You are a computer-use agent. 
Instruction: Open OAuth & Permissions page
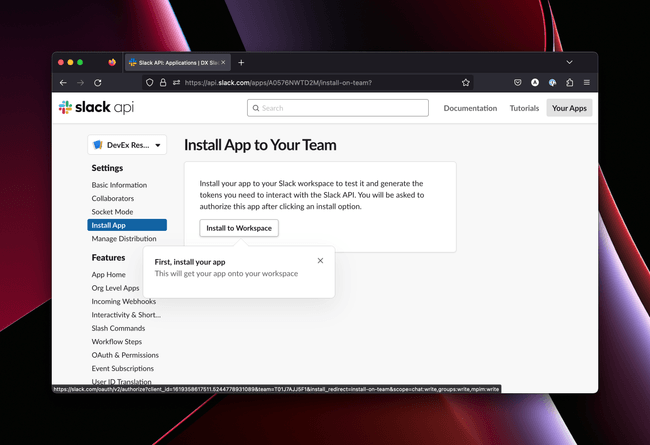click(x=125, y=355)
